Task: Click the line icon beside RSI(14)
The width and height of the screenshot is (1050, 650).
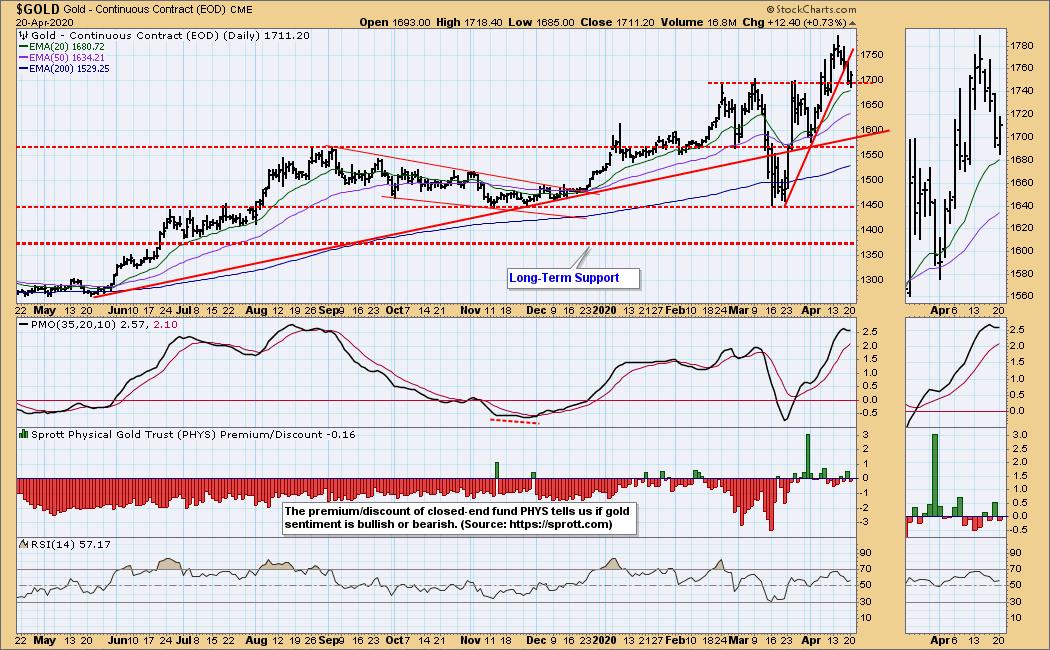Action: click(x=24, y=544)
